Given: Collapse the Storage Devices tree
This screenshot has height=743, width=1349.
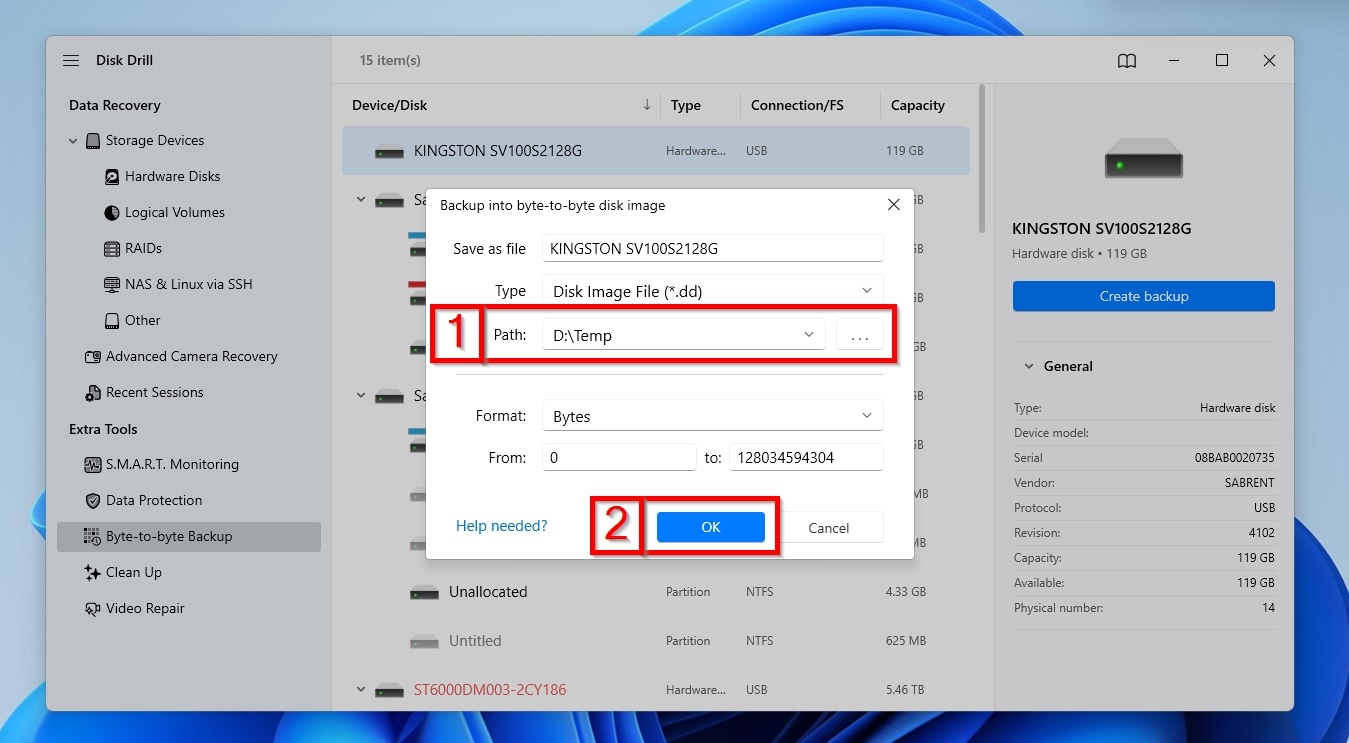Looking at the screenshot, I should (x=73, y=141).
